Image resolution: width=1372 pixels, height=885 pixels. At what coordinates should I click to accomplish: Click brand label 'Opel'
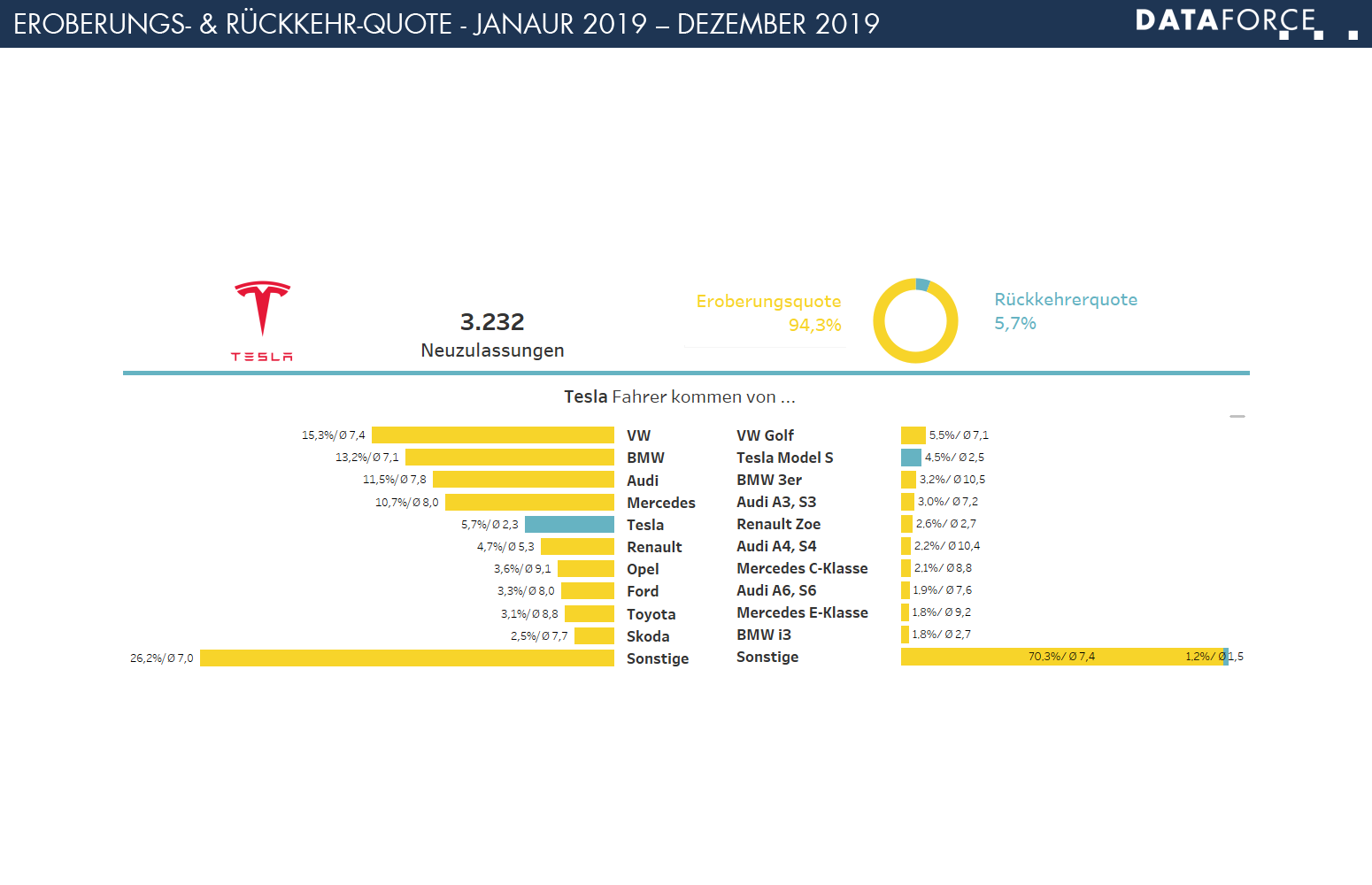[x=643, y=569]
